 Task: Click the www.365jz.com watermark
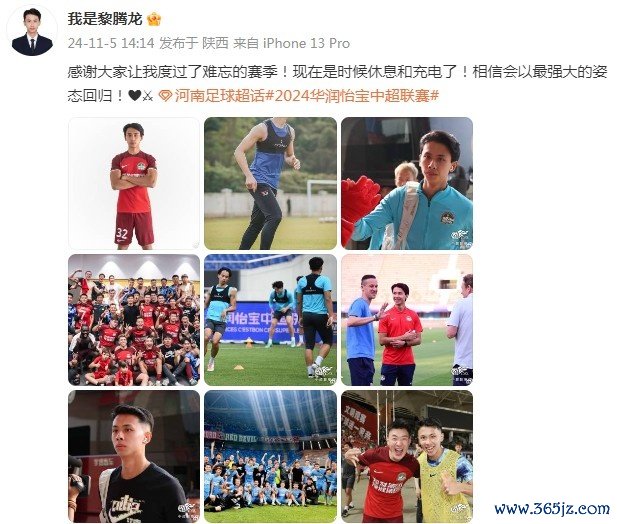(x=552, y=509)
